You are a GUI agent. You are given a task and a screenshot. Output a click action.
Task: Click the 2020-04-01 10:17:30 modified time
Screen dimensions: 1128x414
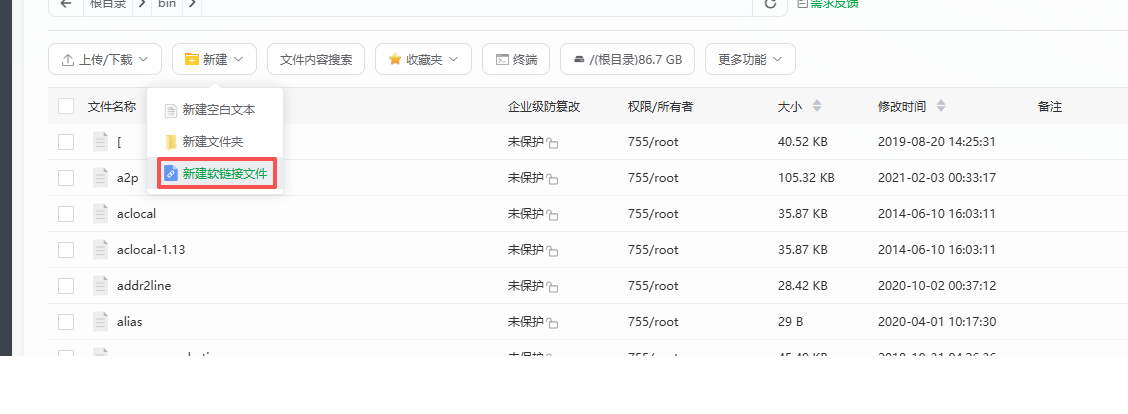coord(937,322)
